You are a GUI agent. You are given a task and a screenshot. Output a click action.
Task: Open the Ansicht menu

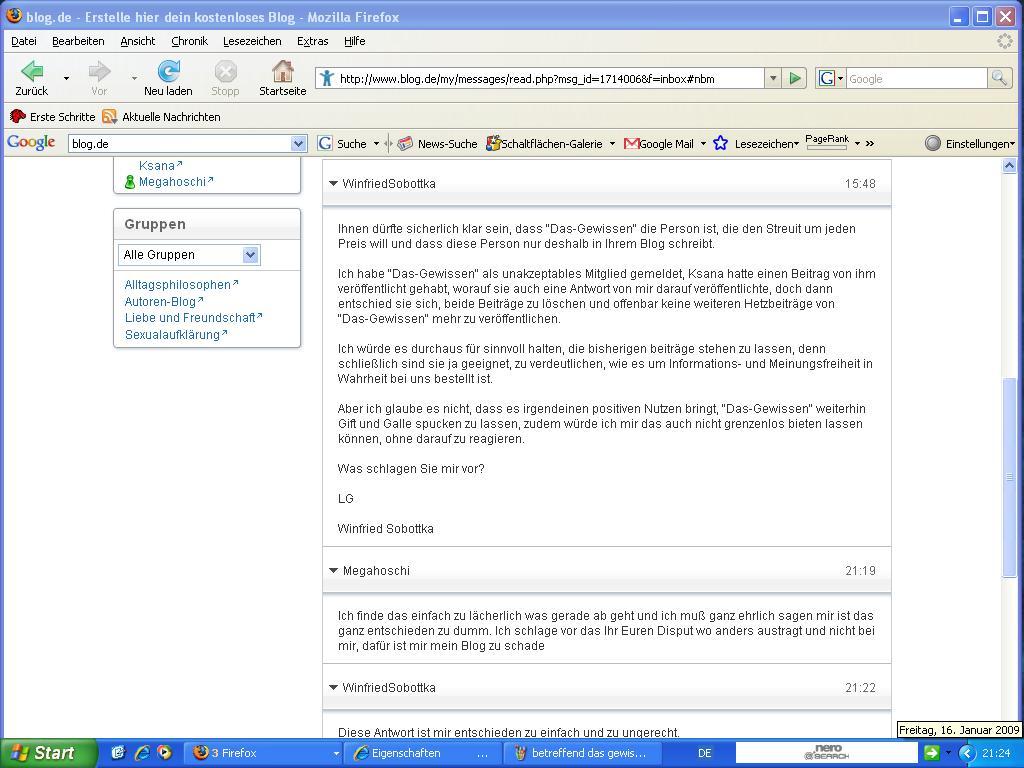coord(138,41)
